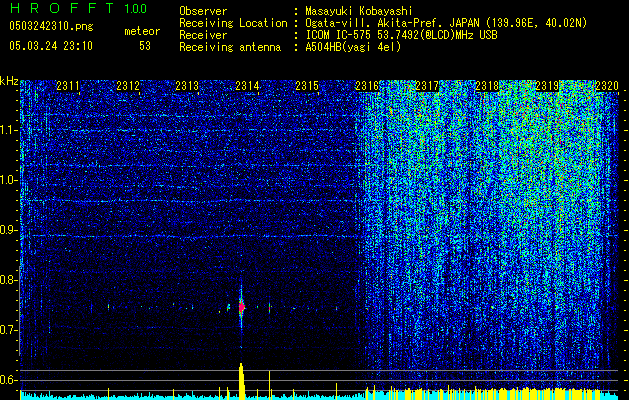This screenshot has width=629, height=400.
Task: Click the 0.8 kHz axis label
Action: (9, 280)
